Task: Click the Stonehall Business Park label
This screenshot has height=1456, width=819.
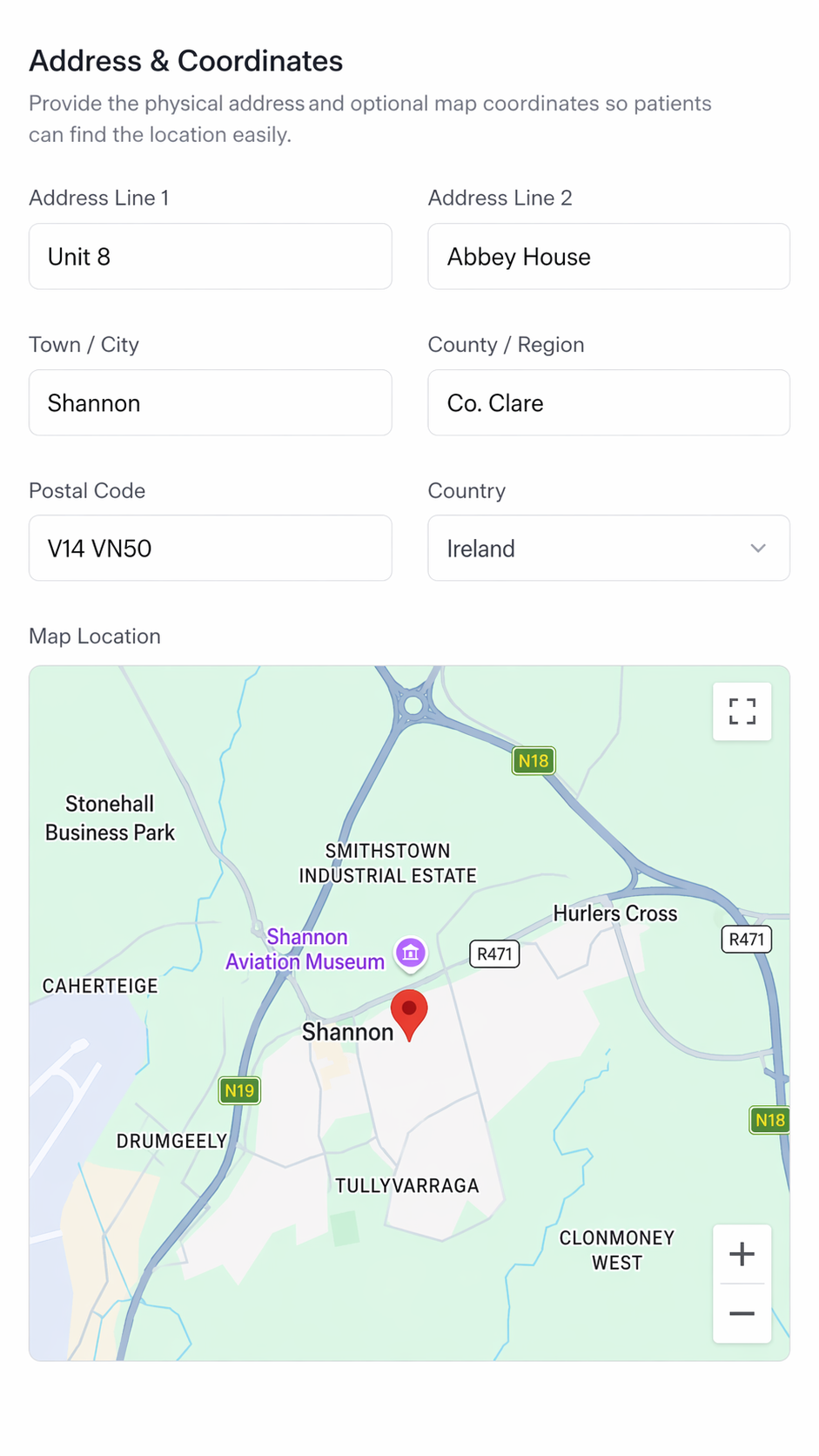Action: (x=110, y=819)
